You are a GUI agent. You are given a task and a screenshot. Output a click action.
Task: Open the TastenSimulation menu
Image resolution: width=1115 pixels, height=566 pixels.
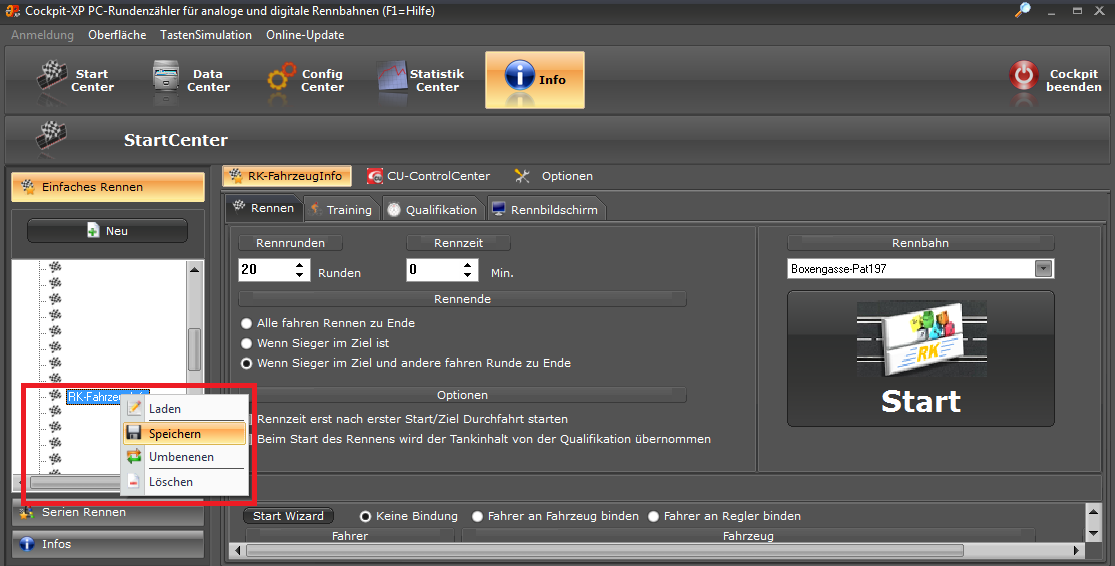coord(206,35)
